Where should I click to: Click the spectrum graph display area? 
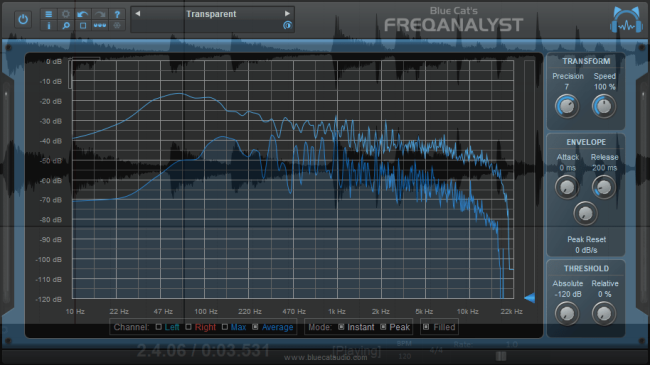293,179
